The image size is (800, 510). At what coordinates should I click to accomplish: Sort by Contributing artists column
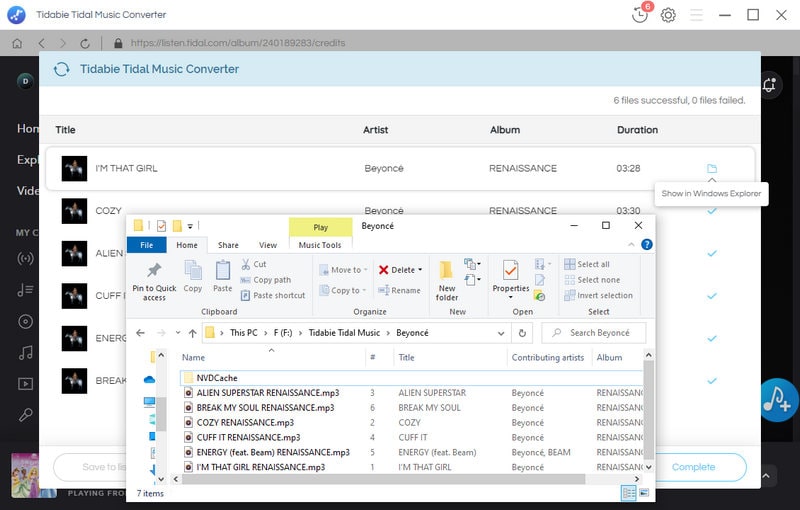[547, 358]
